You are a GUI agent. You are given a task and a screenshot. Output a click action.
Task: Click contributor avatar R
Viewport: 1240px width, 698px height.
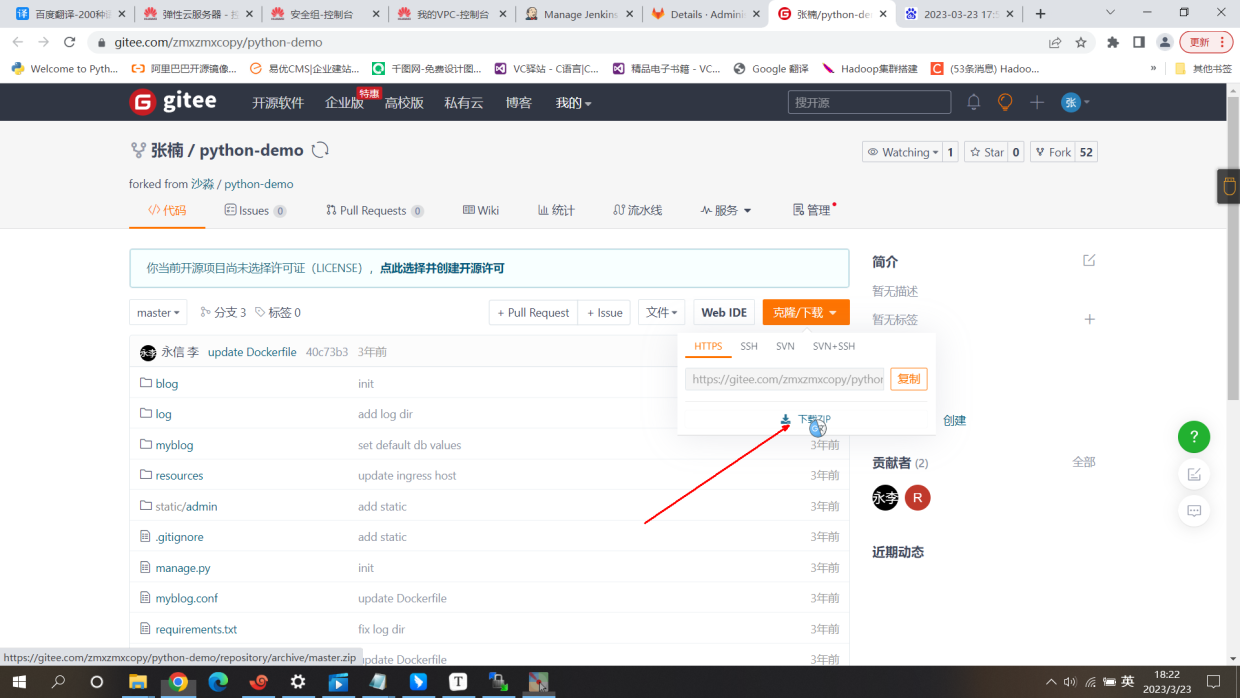pos(918,497)
